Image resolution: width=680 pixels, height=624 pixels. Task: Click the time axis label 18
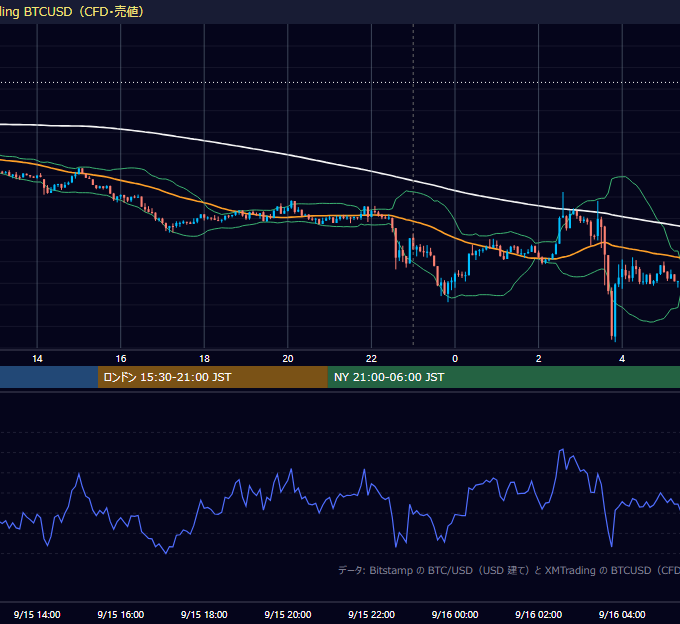pos(204,359)
